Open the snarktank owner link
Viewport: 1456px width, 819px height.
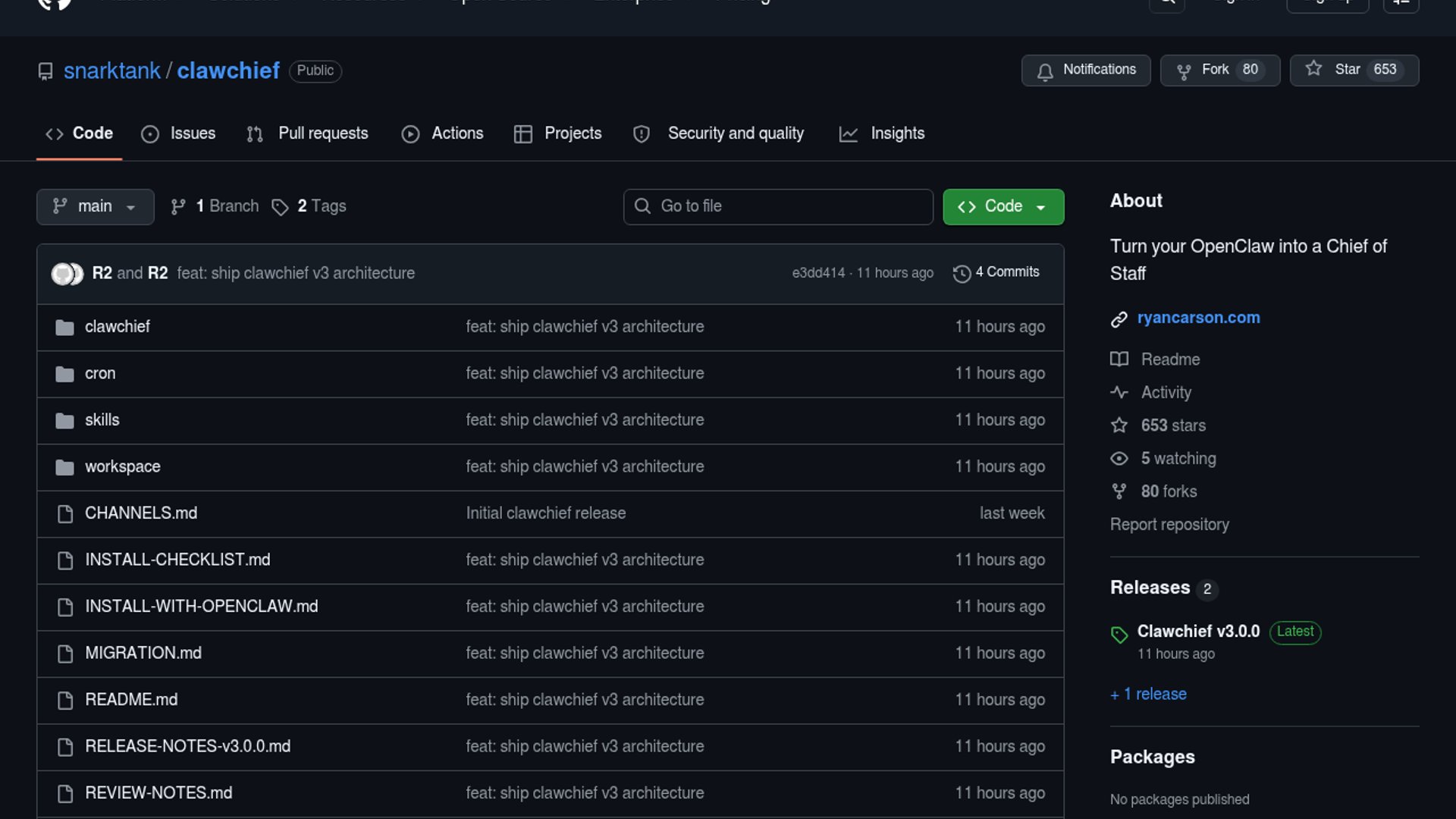pos(111,71)
